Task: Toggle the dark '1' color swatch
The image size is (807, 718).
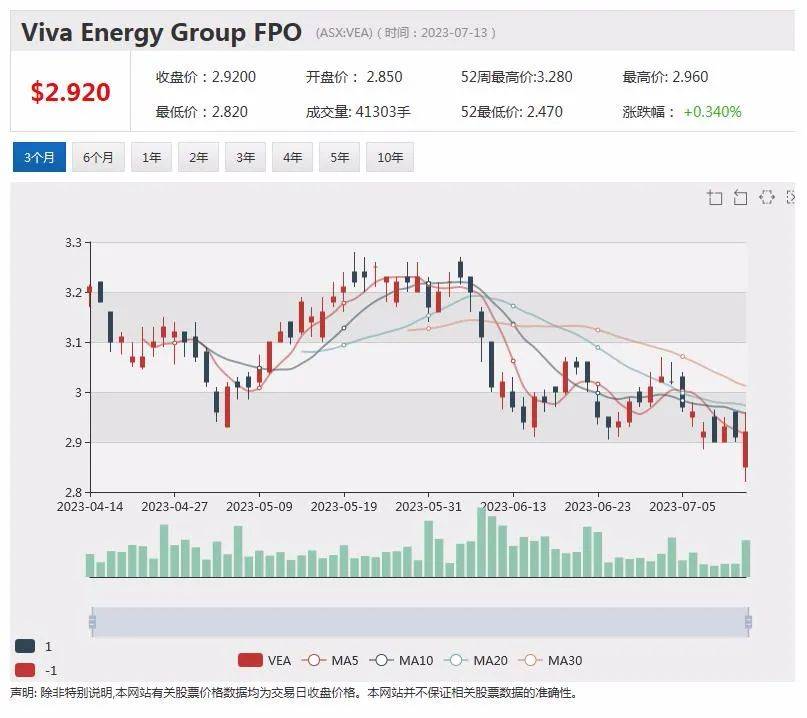Action: (x=26, y=646)
